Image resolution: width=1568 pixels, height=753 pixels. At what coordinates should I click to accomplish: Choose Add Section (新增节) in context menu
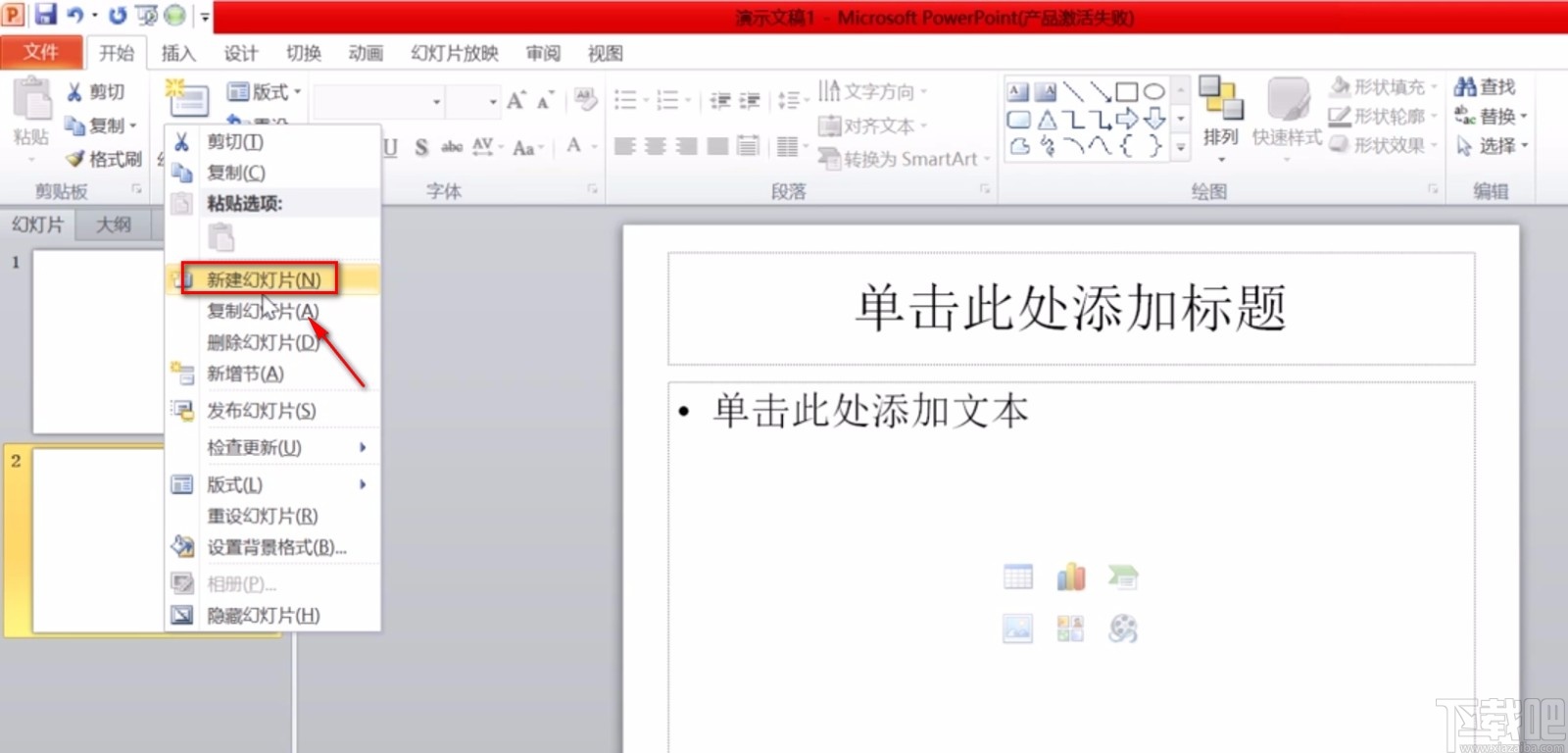(x=272, y=374)
